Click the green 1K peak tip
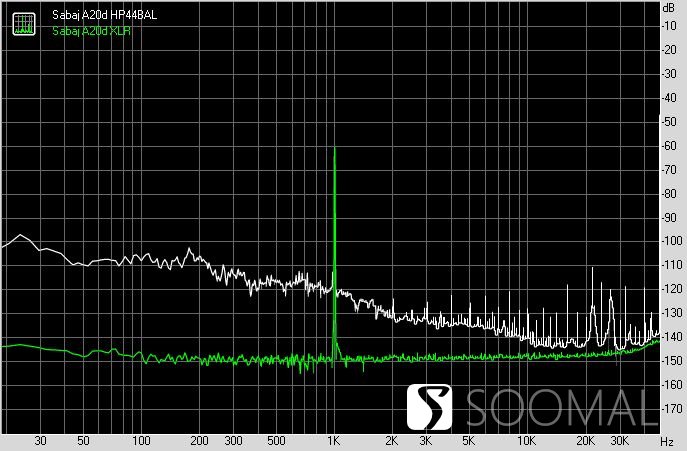 [335, 148]
